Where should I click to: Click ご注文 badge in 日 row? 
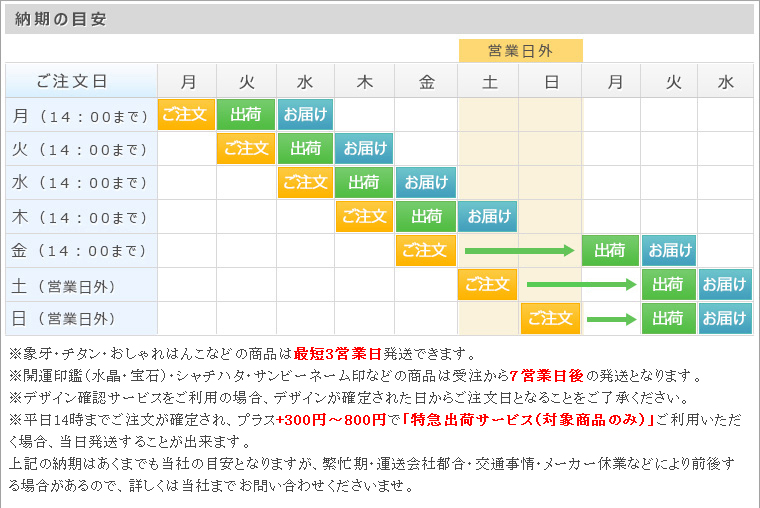coord(551,318)
